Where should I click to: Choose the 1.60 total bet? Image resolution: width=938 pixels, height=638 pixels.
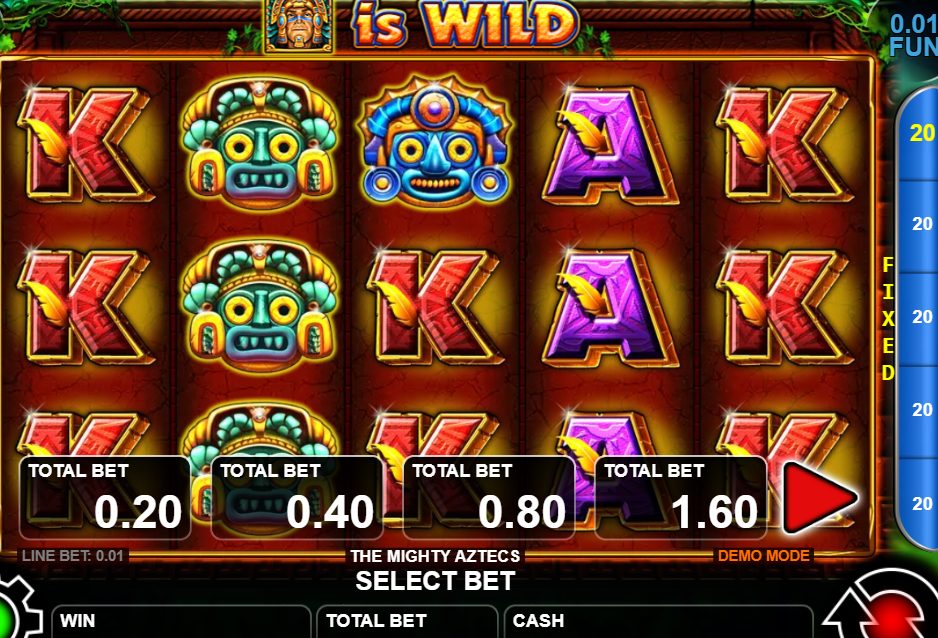[681, 497]
